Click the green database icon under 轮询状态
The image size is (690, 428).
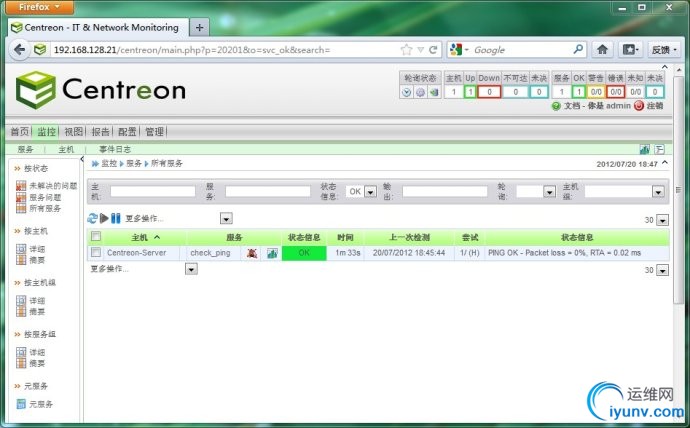(434, 92)
